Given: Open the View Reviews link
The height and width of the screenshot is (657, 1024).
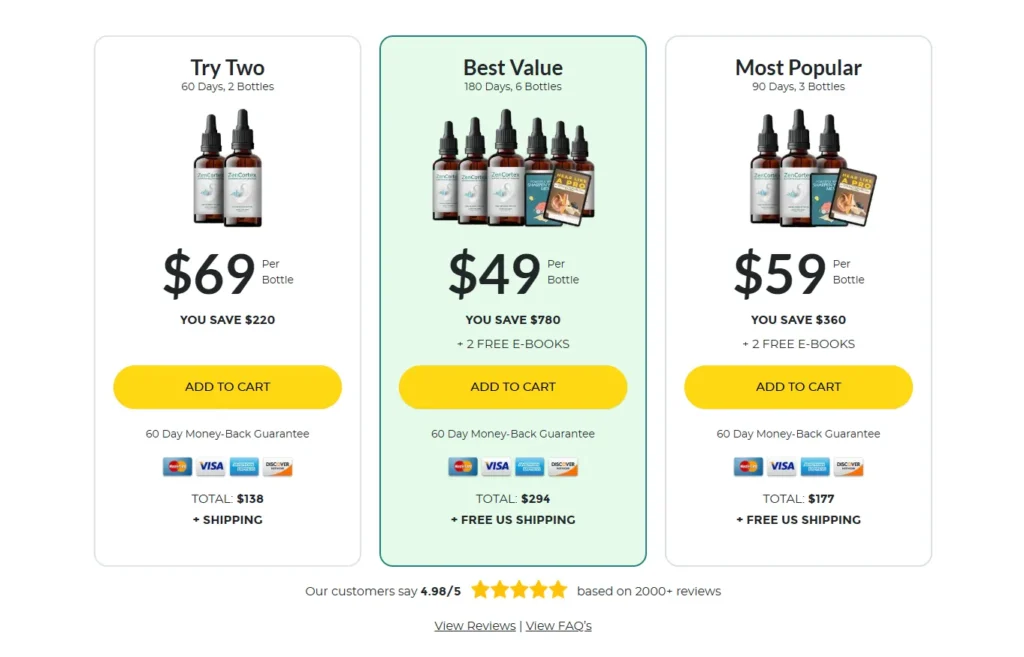Looking at the screenshot, I should click(475, 625).
